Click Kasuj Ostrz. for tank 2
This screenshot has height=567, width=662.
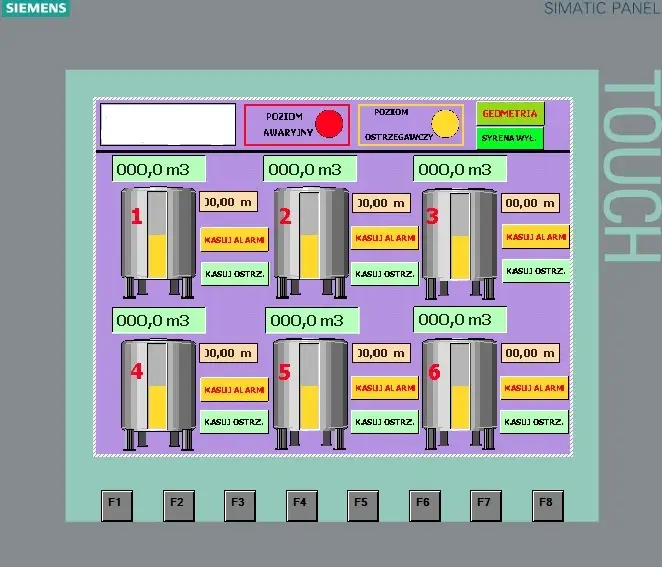385,274
